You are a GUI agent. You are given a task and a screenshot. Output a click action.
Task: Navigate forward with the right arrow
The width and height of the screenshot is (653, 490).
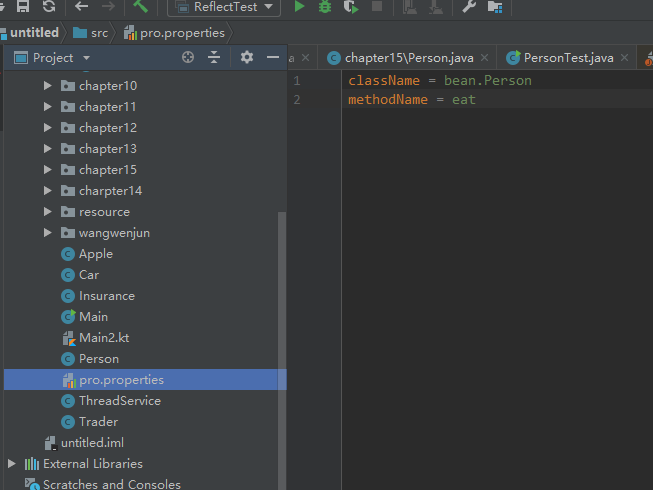point(108,6)
